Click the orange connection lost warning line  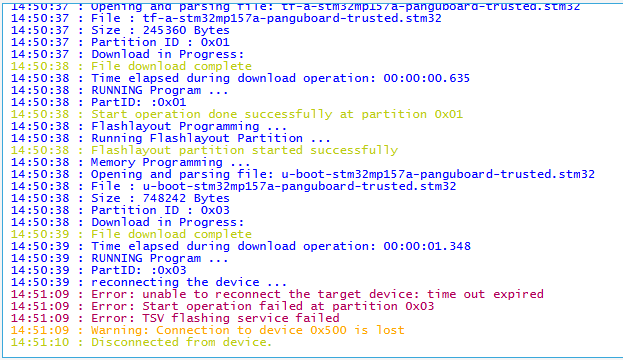[208, 330]
